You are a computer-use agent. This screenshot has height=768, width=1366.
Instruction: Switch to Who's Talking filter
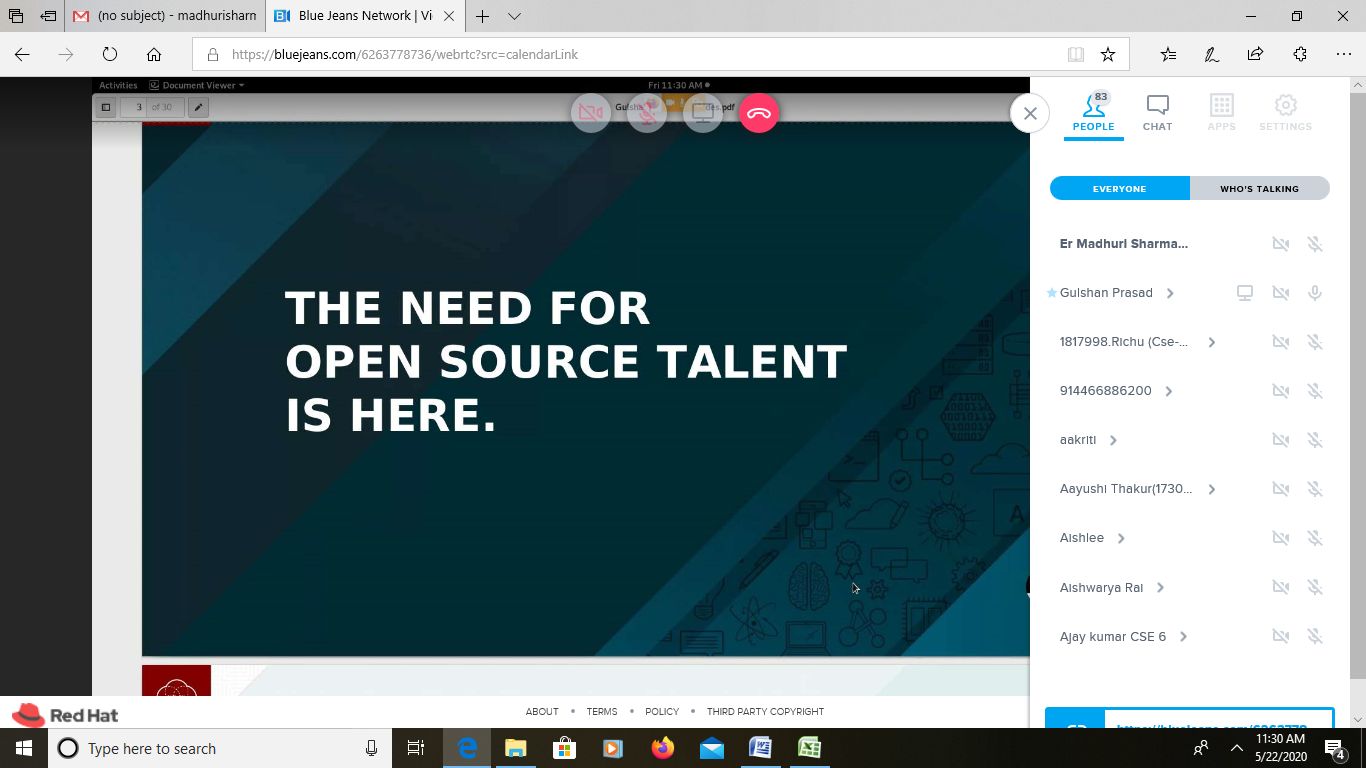pos(1259,188)
